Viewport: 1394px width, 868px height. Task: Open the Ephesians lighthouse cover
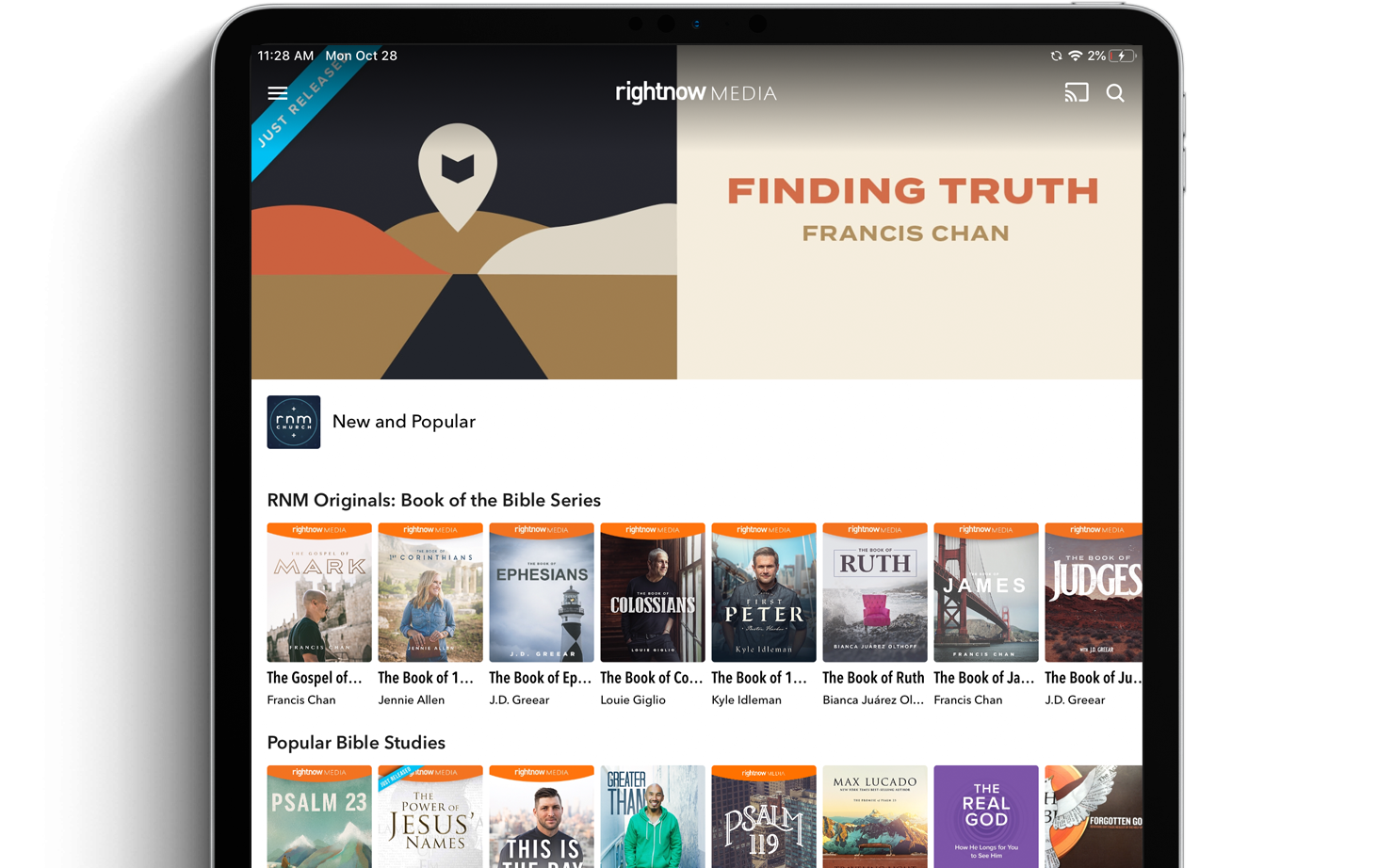(x=542, y=592)
